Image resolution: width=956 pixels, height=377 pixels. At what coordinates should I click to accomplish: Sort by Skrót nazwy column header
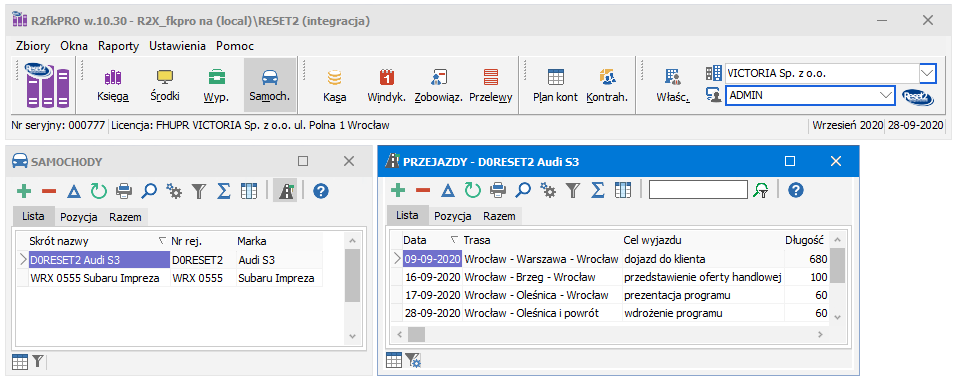98,241
